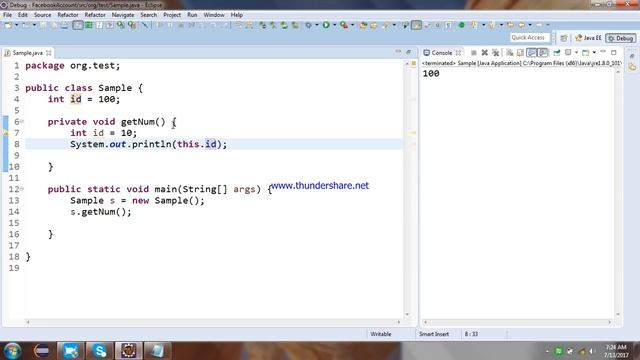Click the Clear Console icon
This screenshot has height=360, width=640.
tap(509, 53)
